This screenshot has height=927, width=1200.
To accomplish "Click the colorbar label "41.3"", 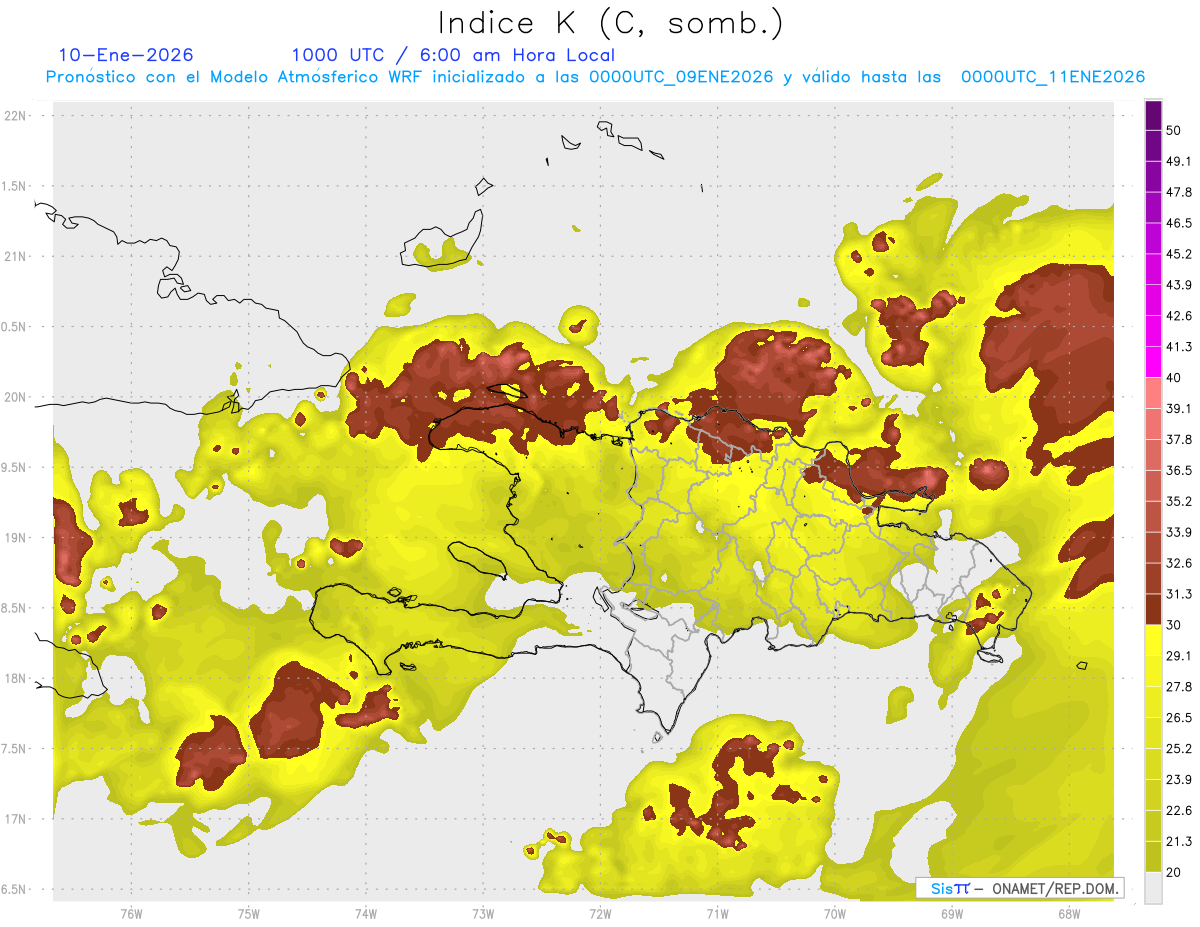I will [x=1178, y=347].
